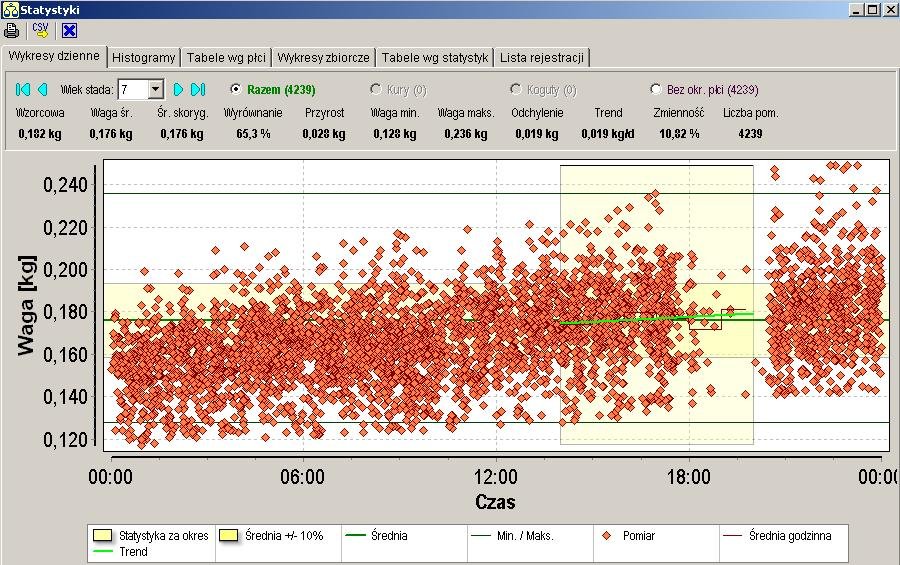Click the blue X close icon in toolbar
The image size is (900, 565).
tap(69, 29)
